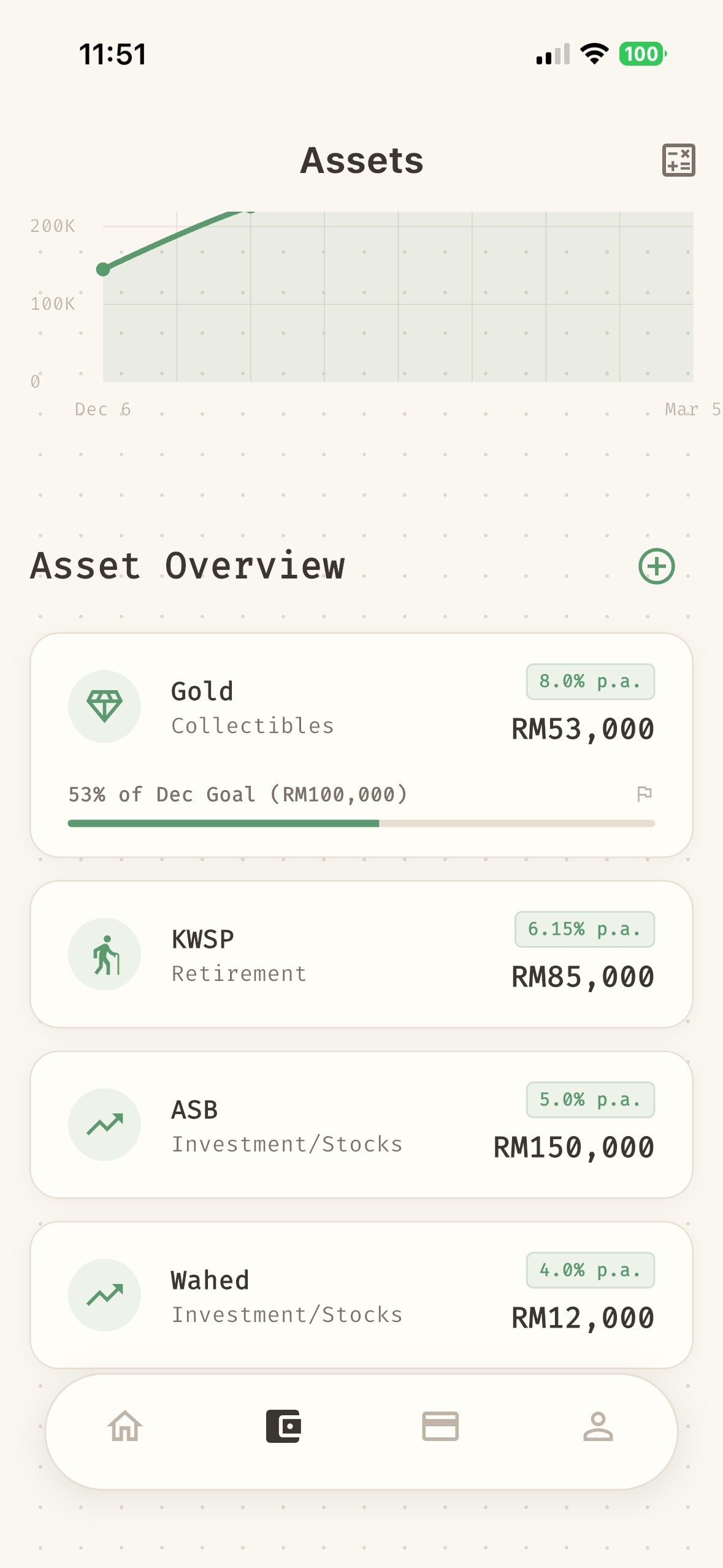
Task: Open the calculator icon in header
Action: pos(678,161)
